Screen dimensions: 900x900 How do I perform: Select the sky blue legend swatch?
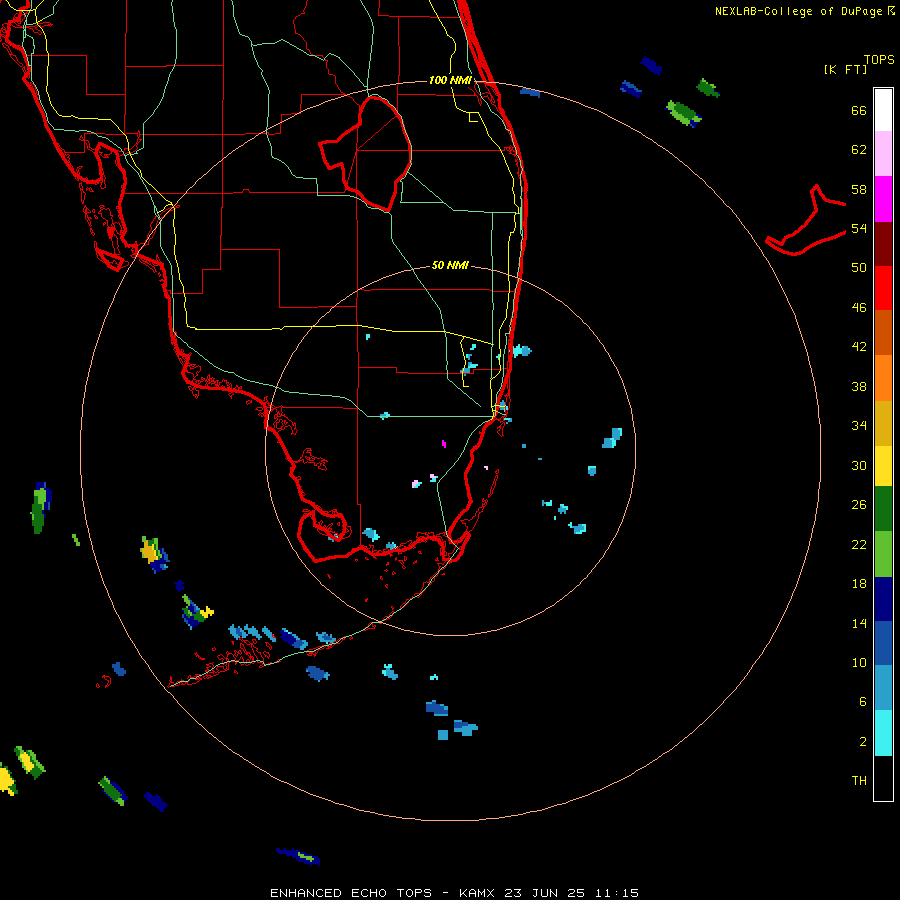[883, 688]
